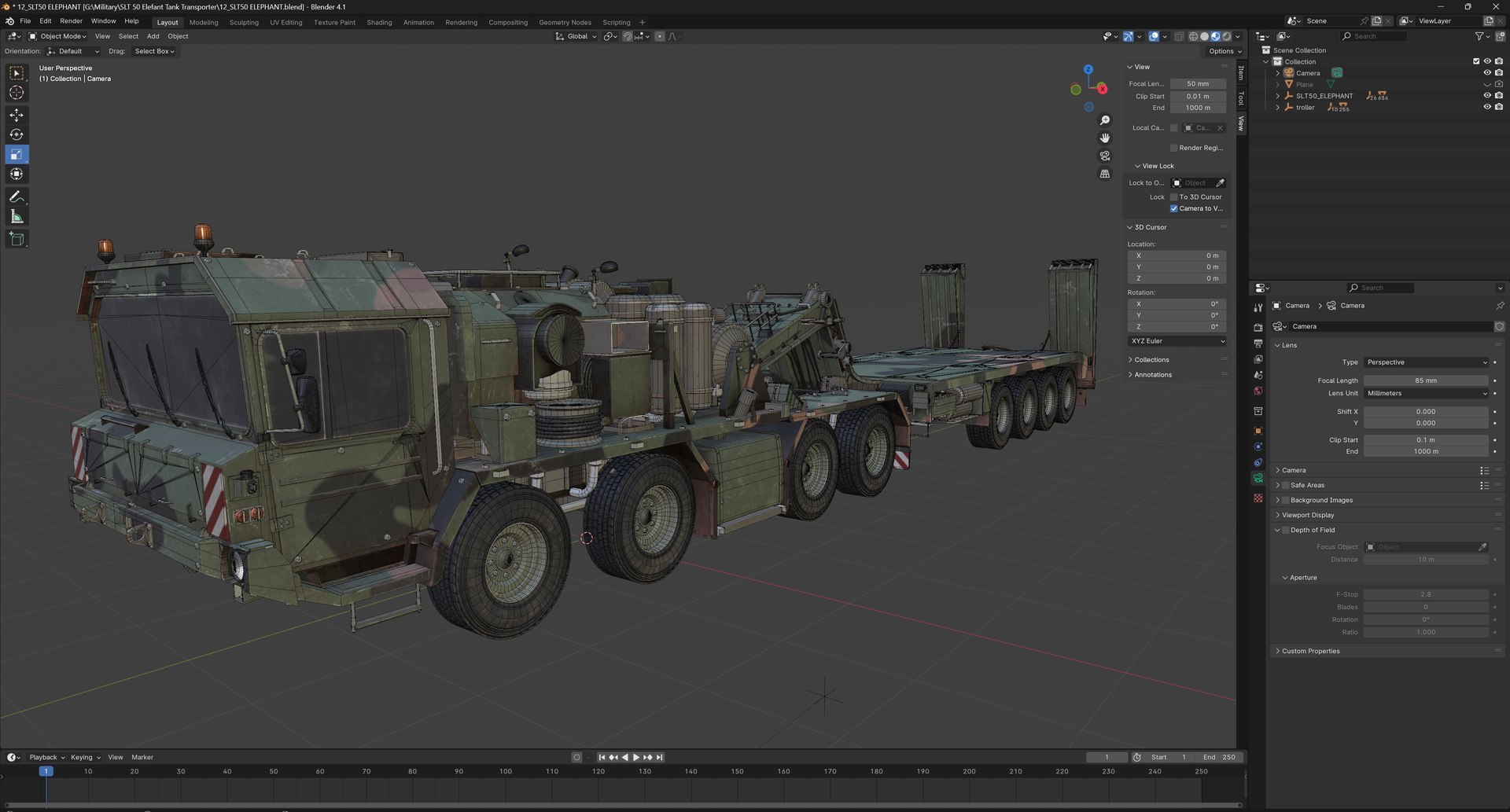Screen dimensions: 1510x812
Task: Click the play animation button
Action: (x=636, y=758)
